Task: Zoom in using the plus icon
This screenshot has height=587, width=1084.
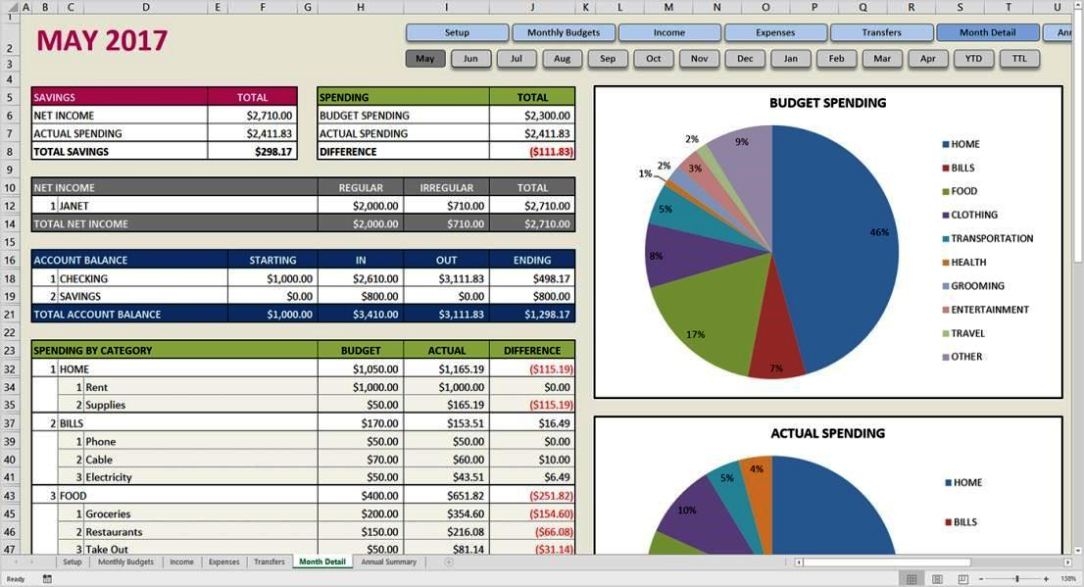Action: click(x=1046, y=578)
